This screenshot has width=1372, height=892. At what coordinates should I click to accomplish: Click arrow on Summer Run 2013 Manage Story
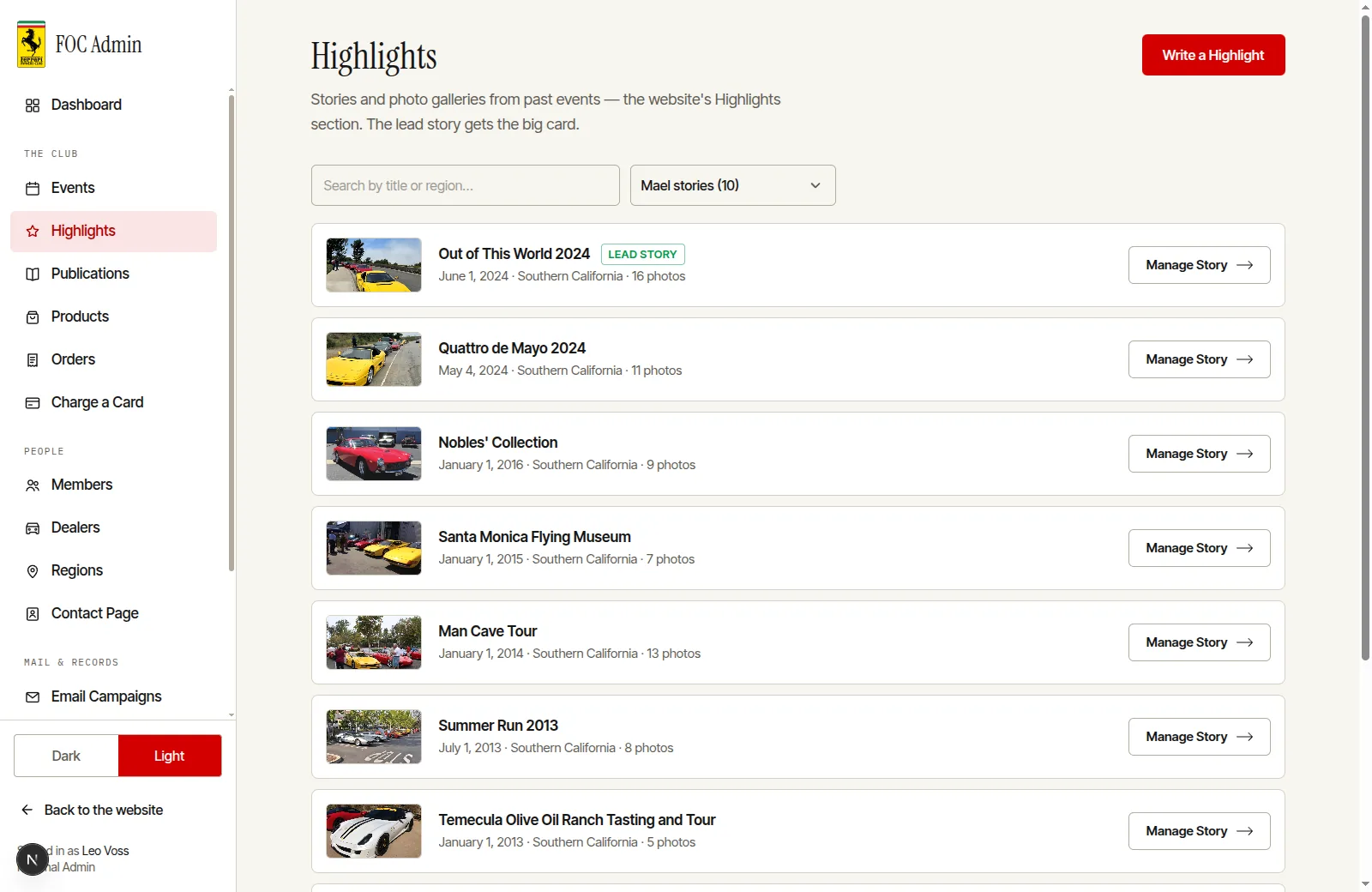click(x=1245, y=737)
